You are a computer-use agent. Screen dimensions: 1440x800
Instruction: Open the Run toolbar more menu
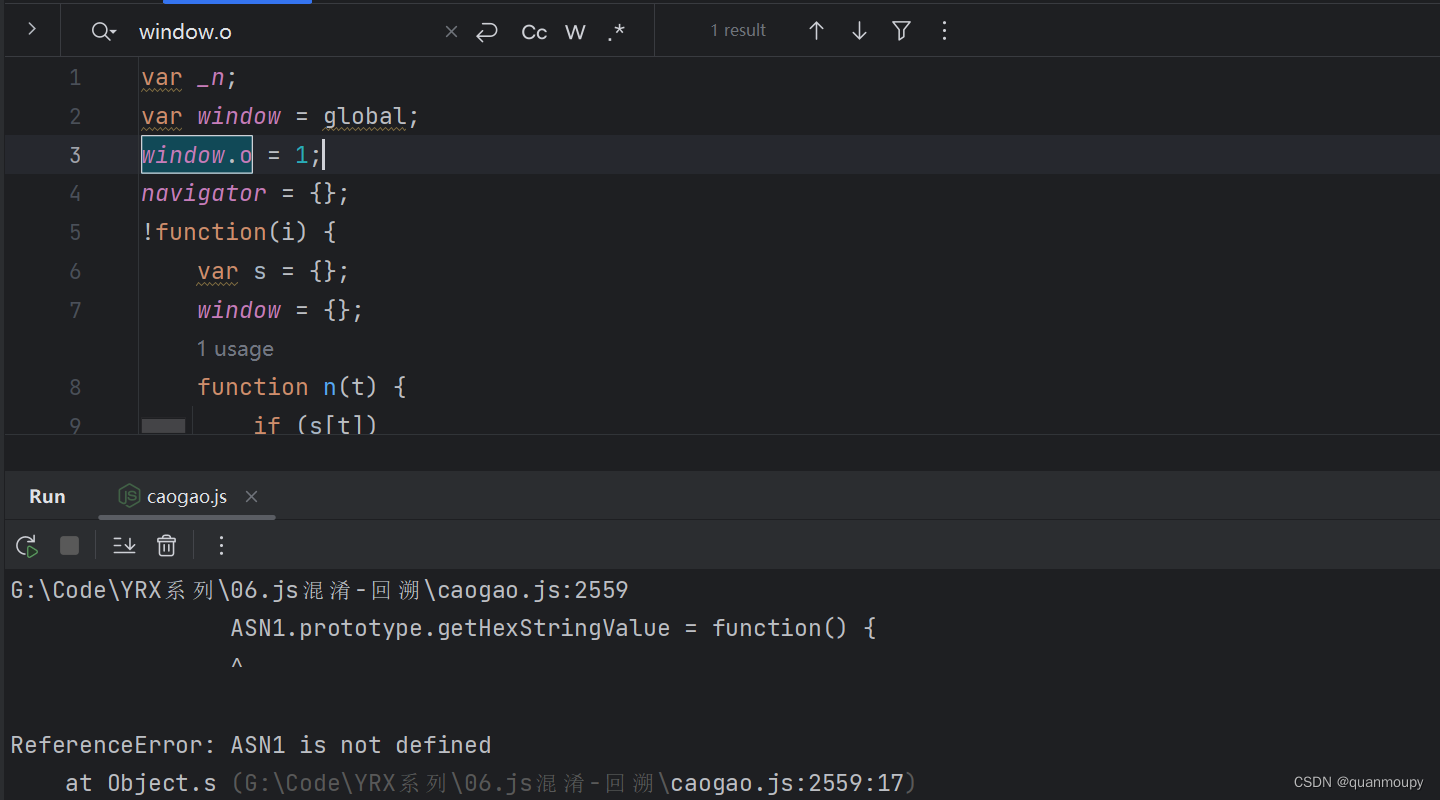tap(222, 545)
